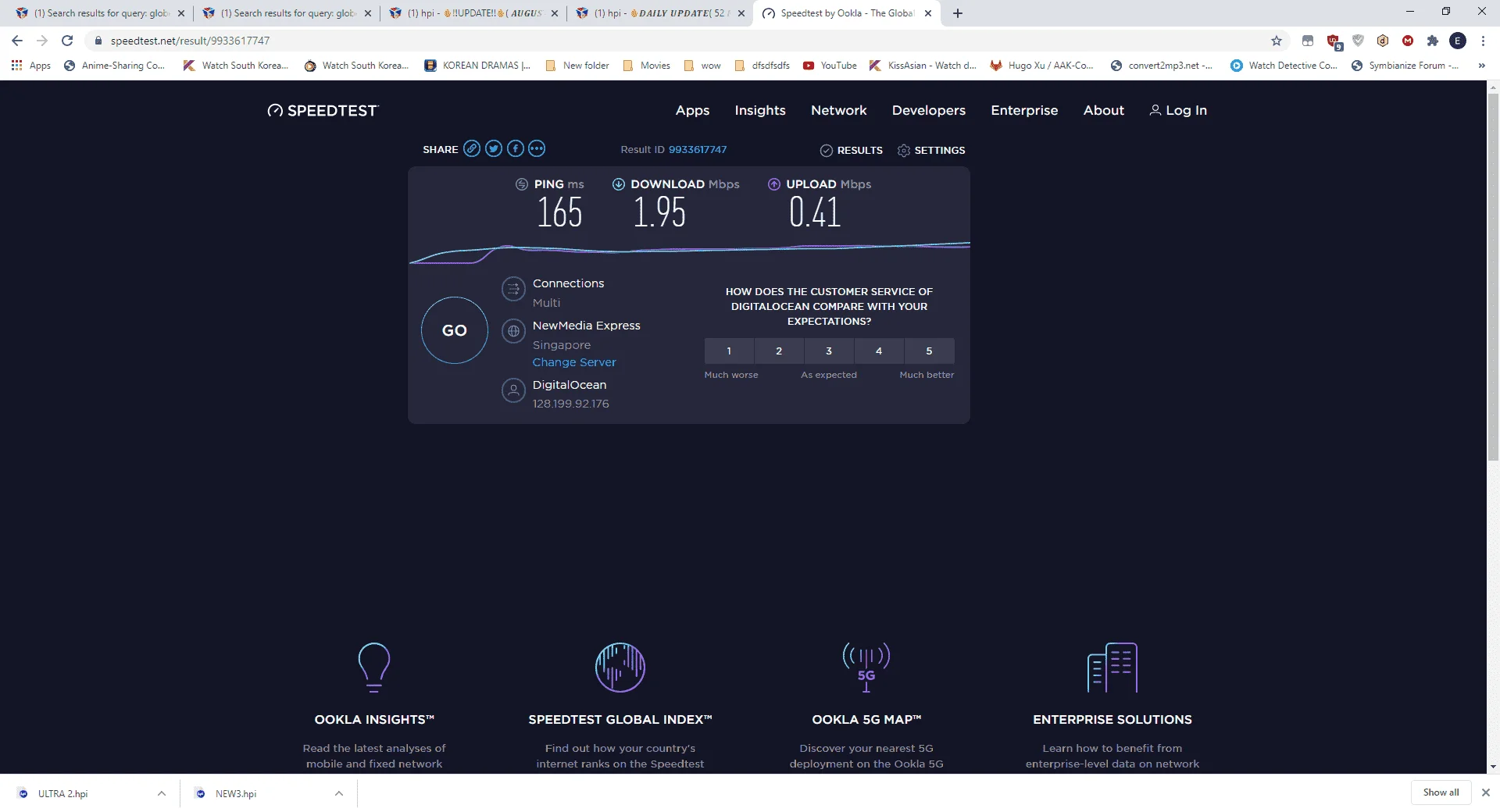
Task: Click the download arrow icon
Action: (x=619, y=184)
